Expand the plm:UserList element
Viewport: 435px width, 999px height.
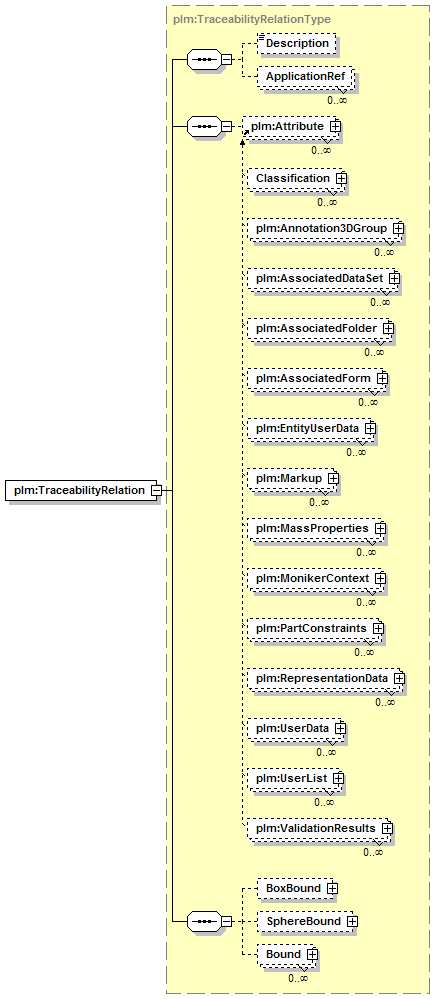click(x=338, y=779)
